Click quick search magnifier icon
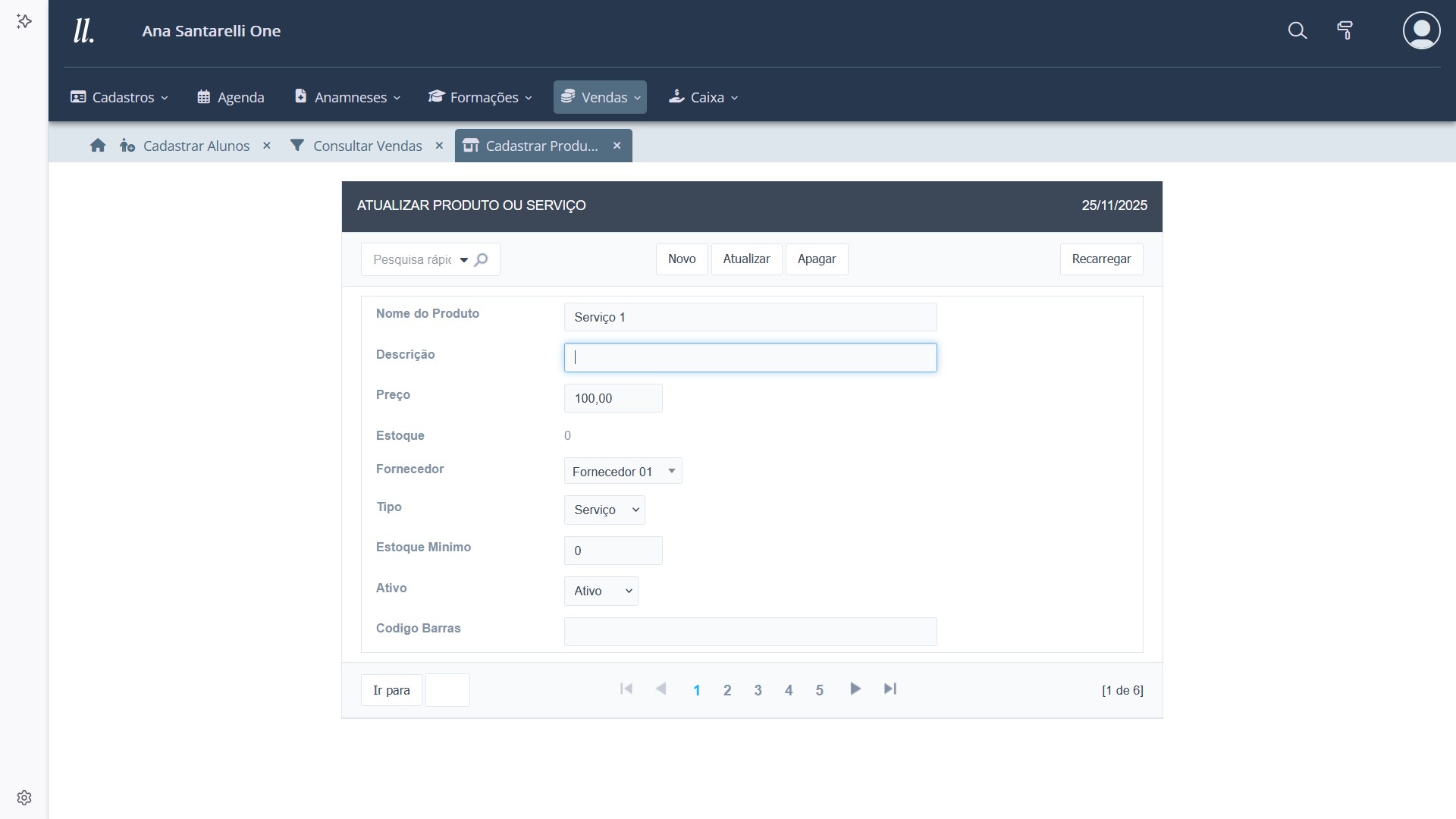 point(482,259)
